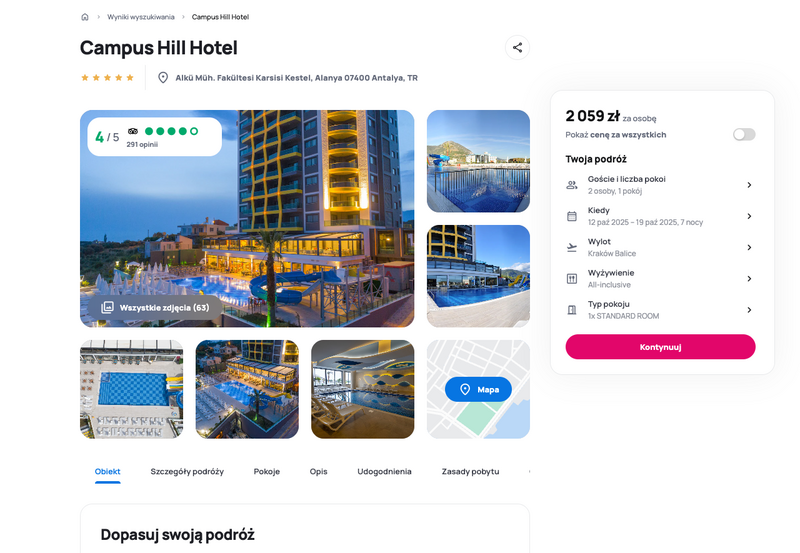
Task: Switch to the Szczegóły podróży tab
Action: pyautogui.click(x=187, y=471)
